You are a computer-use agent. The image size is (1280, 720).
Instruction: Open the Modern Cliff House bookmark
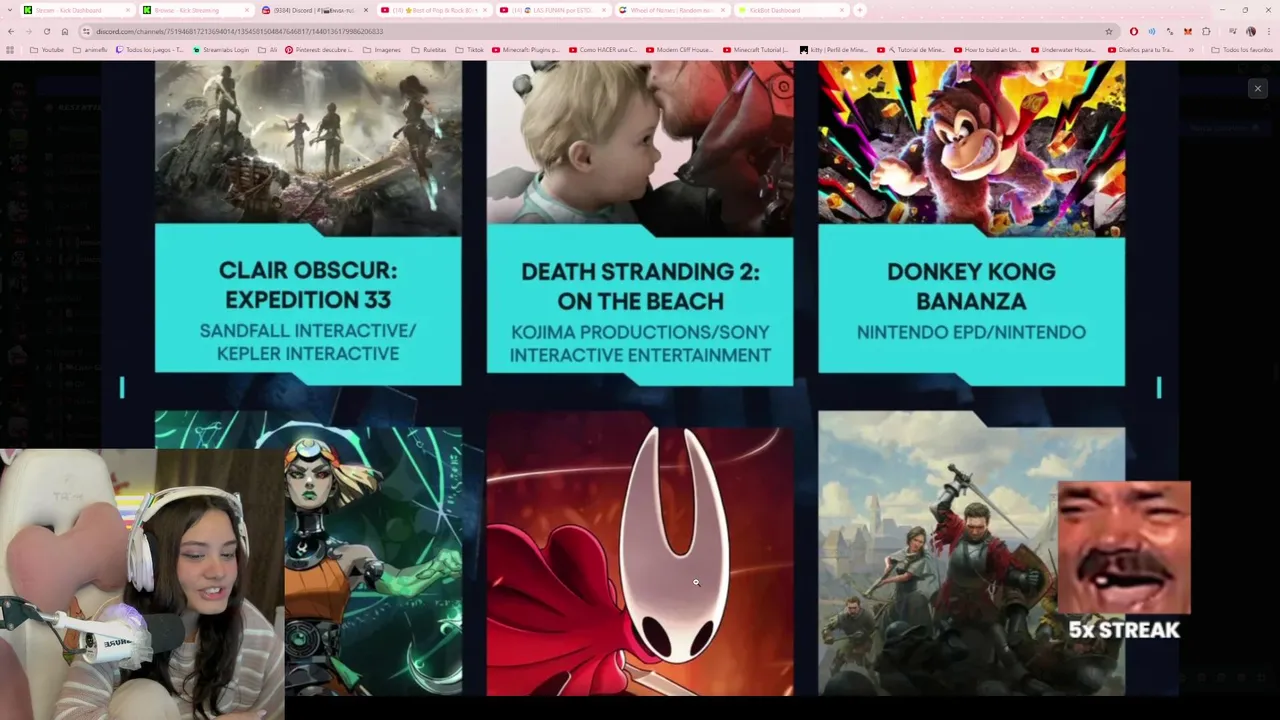(x=680, y=49)
